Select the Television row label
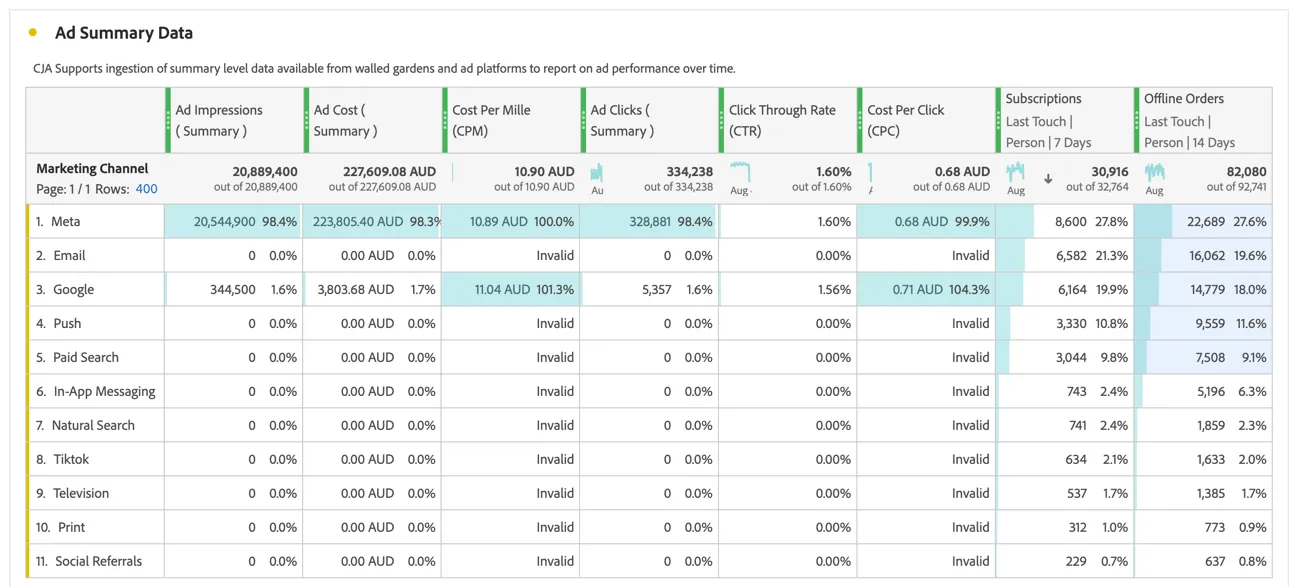 click(81, 493)
